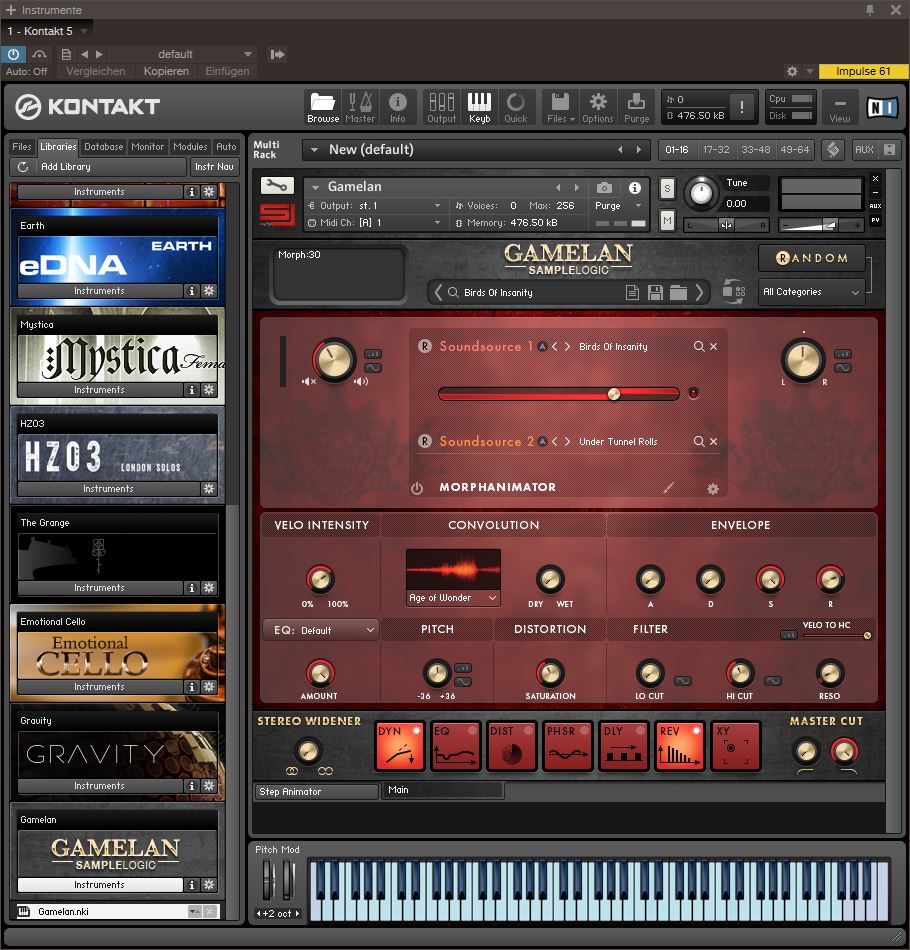The width and height of the screenshot is (910, 950).
Task: Open the All Categories dropdown
Action: [x=811, y=292]
